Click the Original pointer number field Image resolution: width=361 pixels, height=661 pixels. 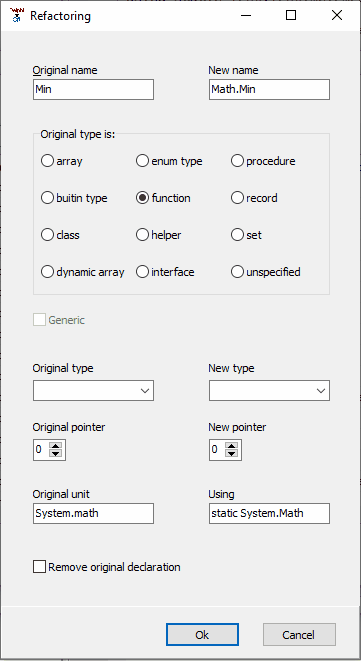pos(41,450)
